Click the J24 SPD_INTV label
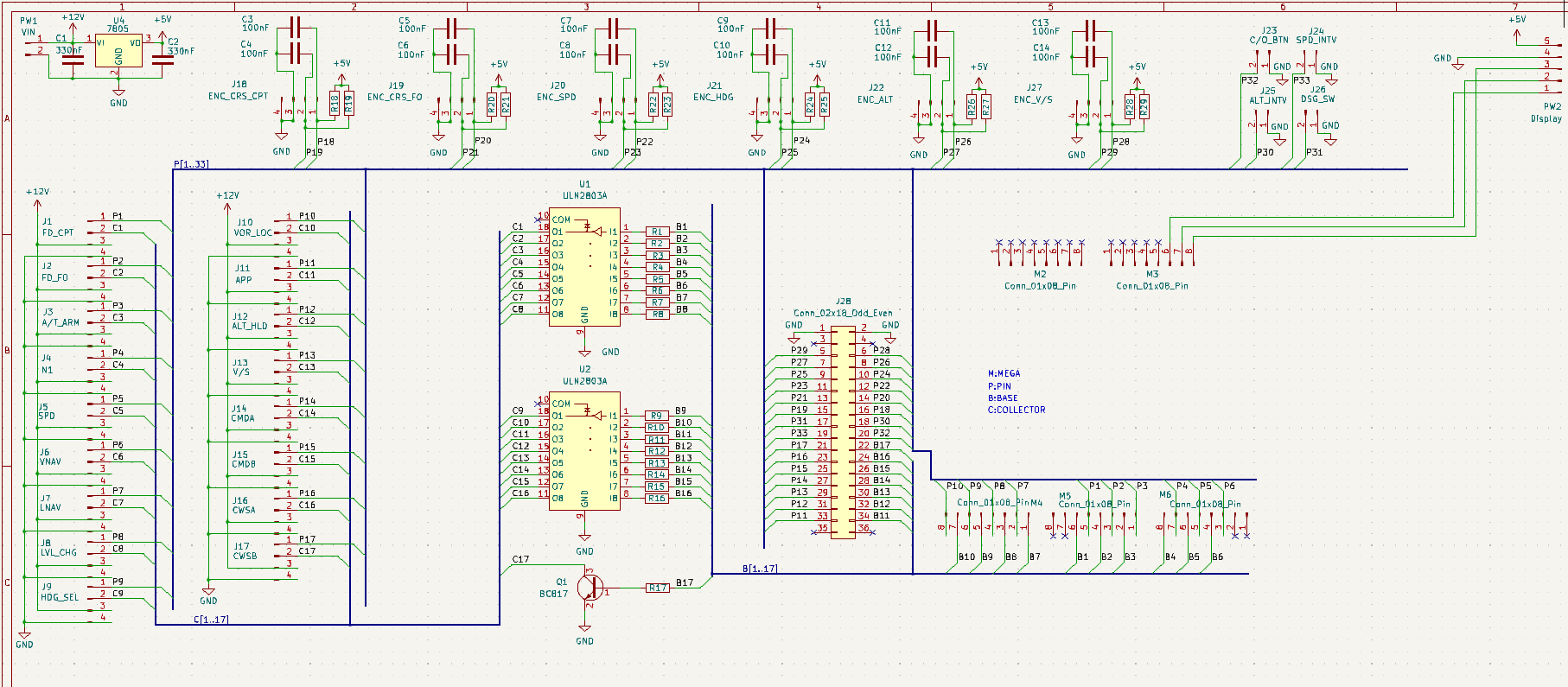The height and width of the screenshot is (687, 1568). [x=1316, y=35]
